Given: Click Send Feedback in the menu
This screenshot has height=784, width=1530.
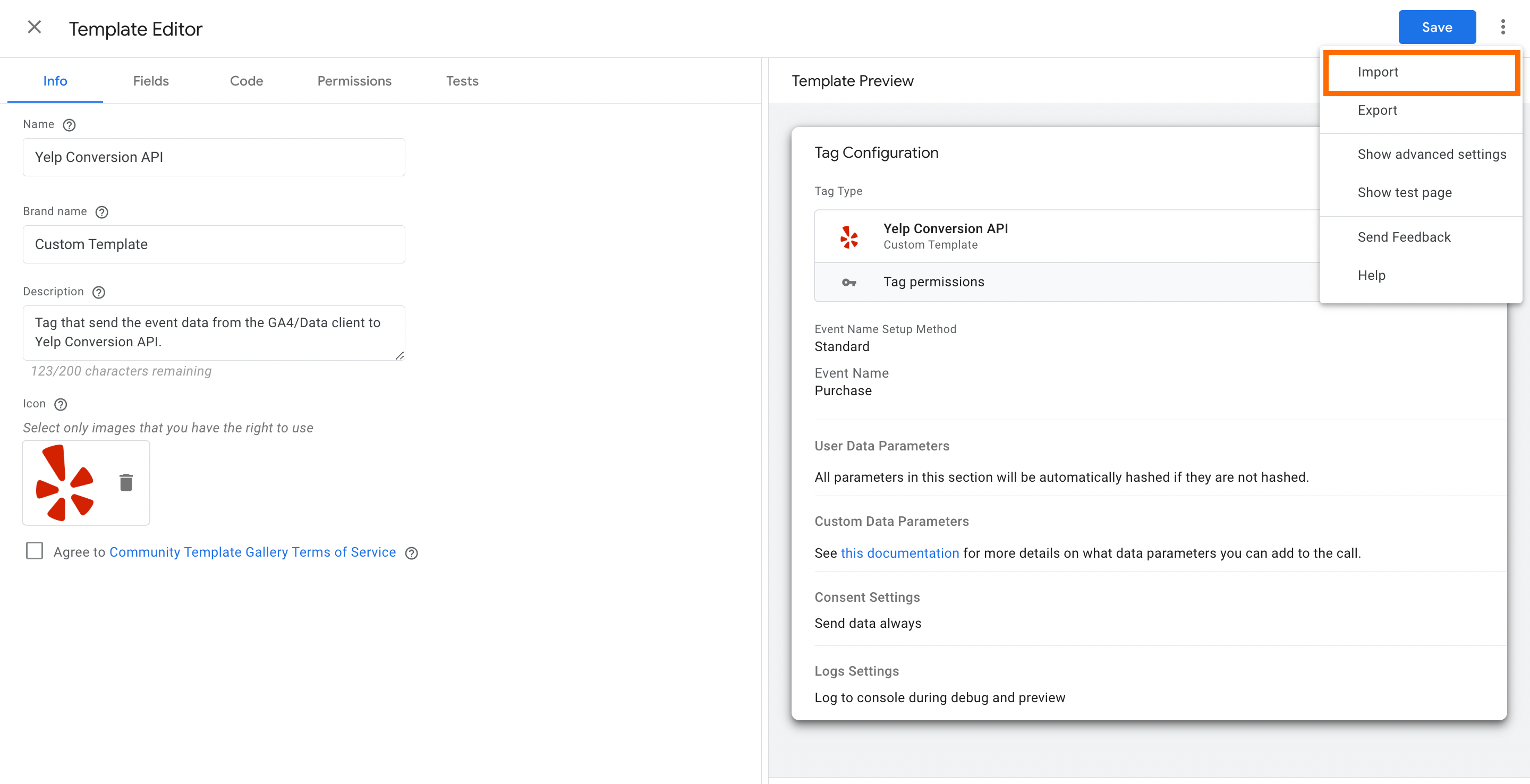Looking at the screenshot, I should click(x=1421, y=237).
